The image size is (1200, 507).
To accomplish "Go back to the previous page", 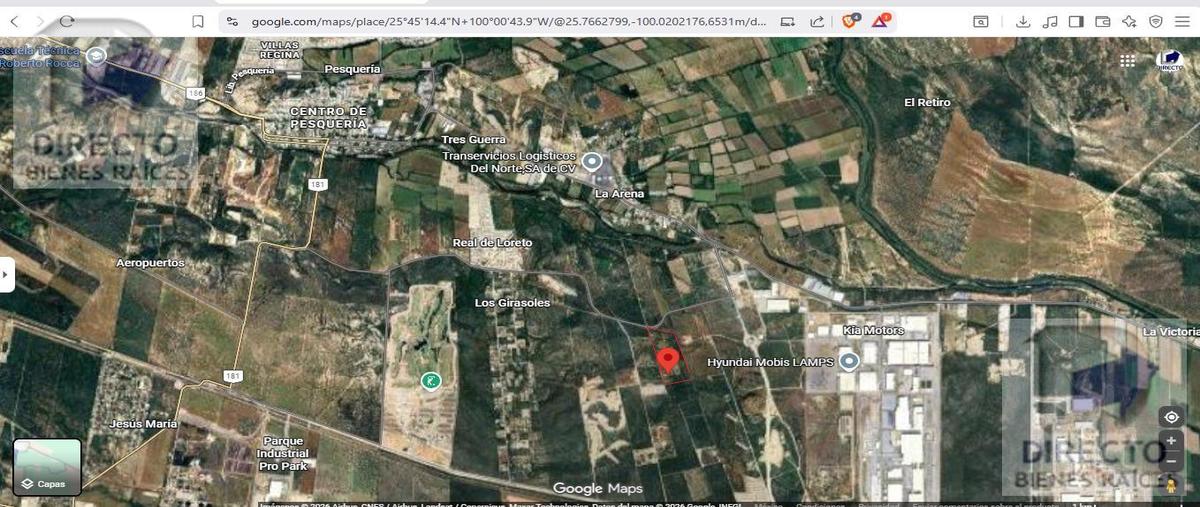I will (x=15, y=21).
